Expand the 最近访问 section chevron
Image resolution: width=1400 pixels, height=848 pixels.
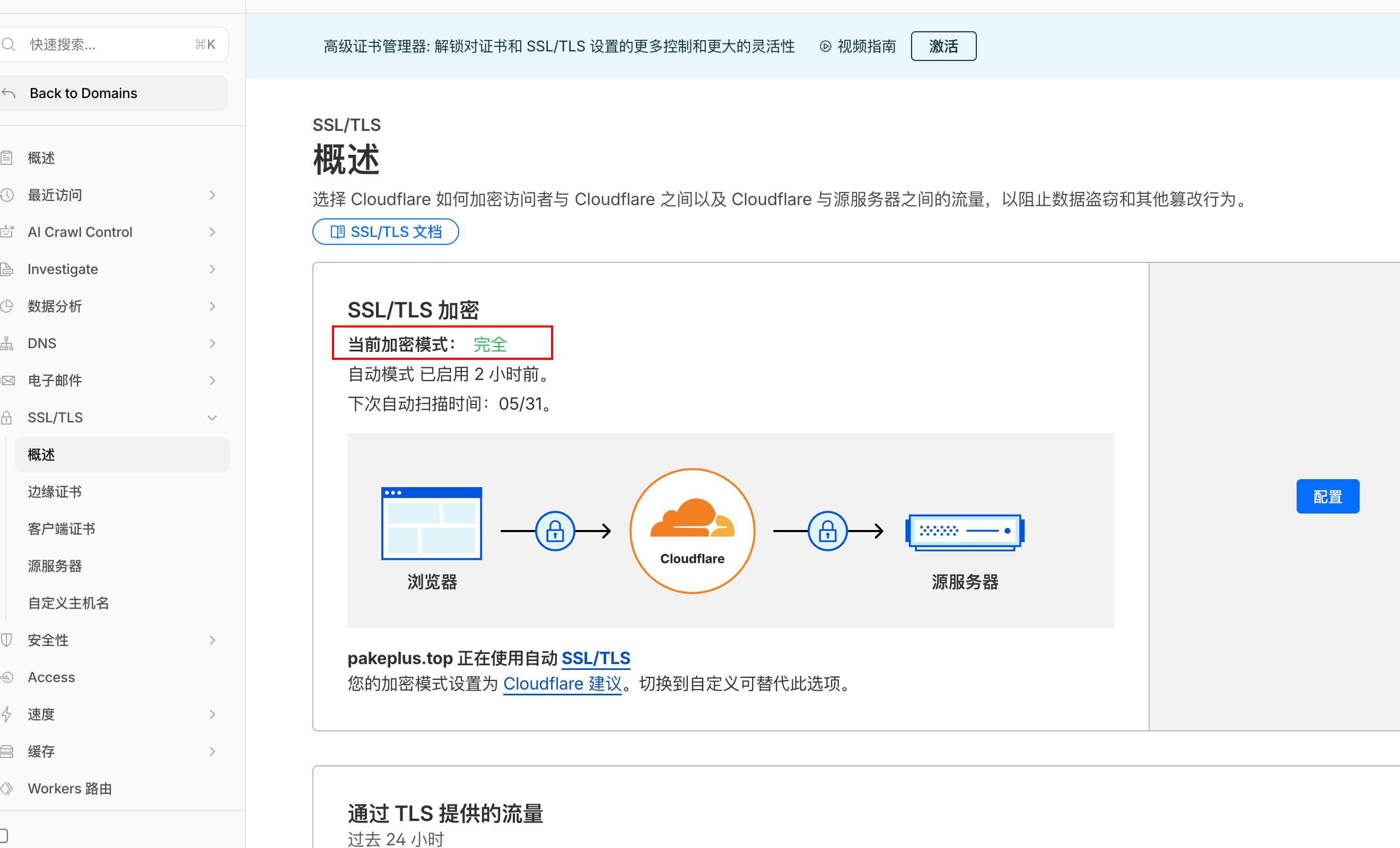(213, 196)
